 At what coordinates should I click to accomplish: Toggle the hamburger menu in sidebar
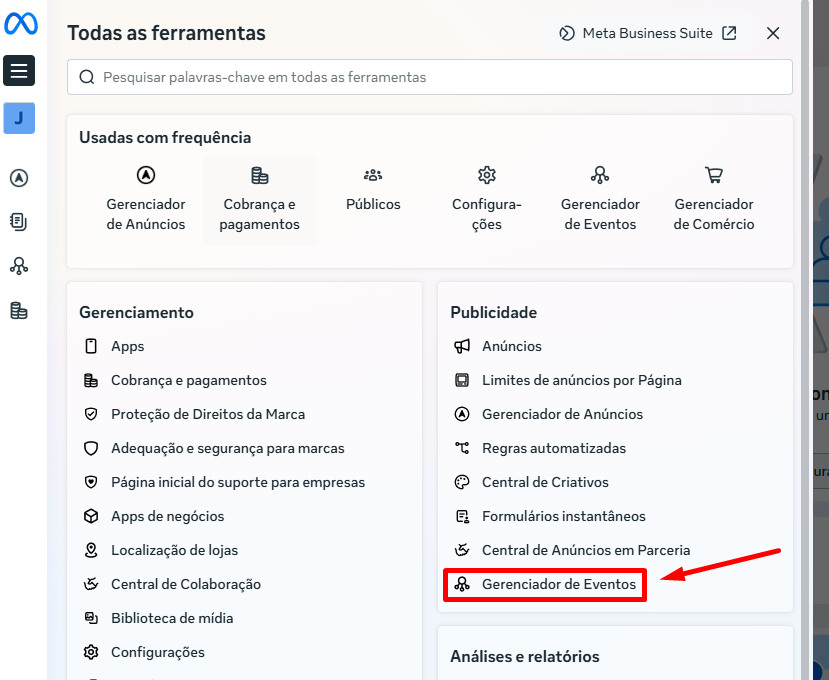[19, 70]
